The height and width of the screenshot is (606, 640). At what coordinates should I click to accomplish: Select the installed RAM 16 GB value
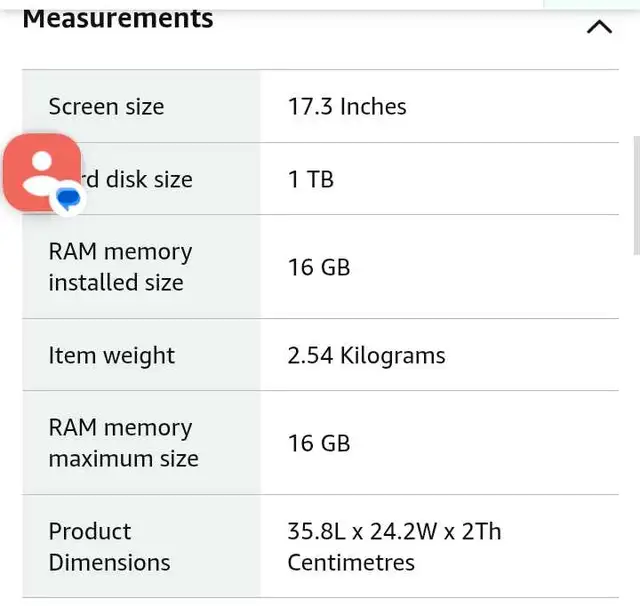coord(319,267)
